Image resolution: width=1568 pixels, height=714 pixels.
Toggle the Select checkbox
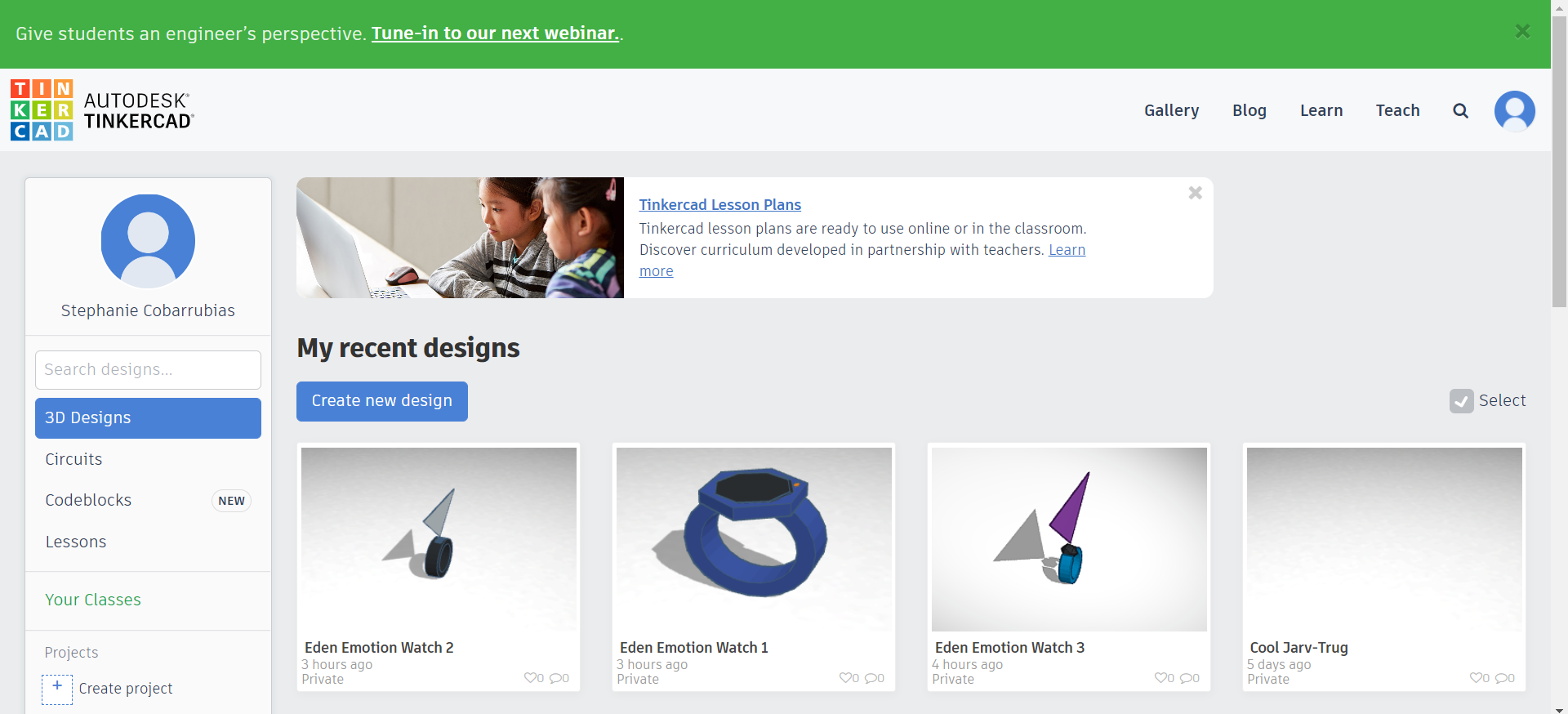tap(1461, 401)
